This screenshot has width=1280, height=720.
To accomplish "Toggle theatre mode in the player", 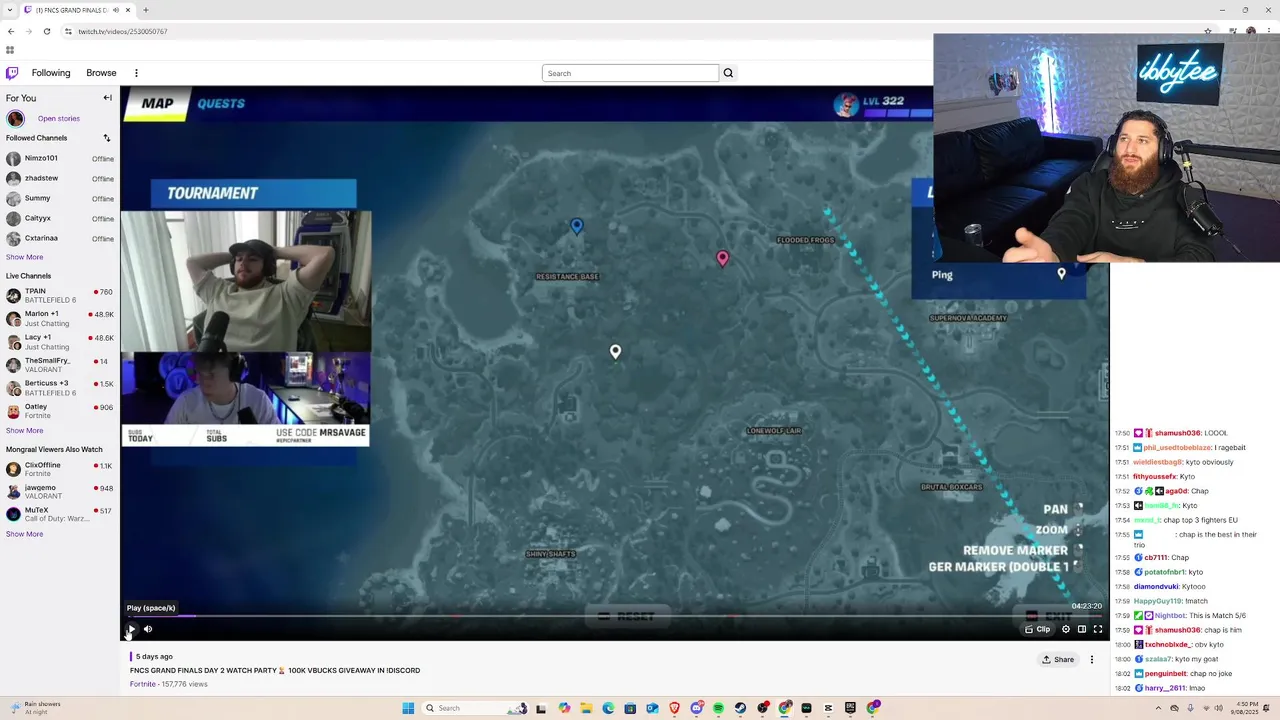I will coord(1082,629).
